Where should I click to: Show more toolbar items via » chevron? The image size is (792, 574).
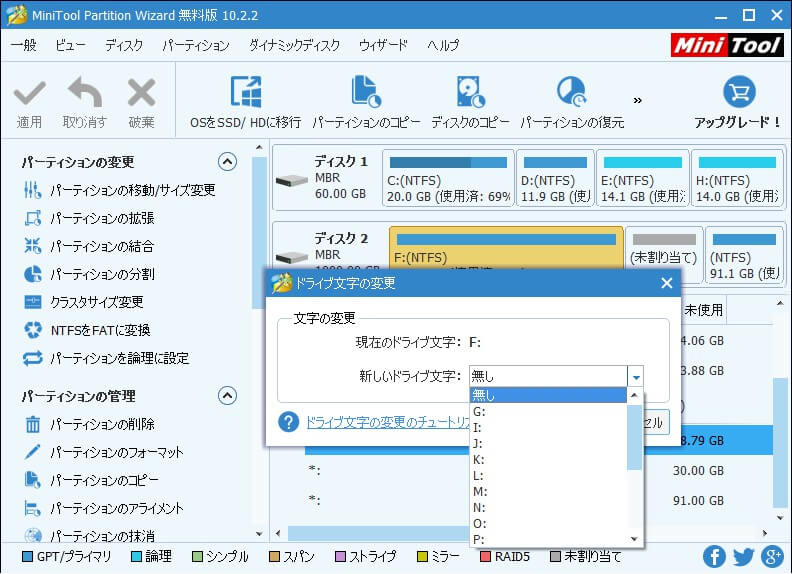[637, 100]
